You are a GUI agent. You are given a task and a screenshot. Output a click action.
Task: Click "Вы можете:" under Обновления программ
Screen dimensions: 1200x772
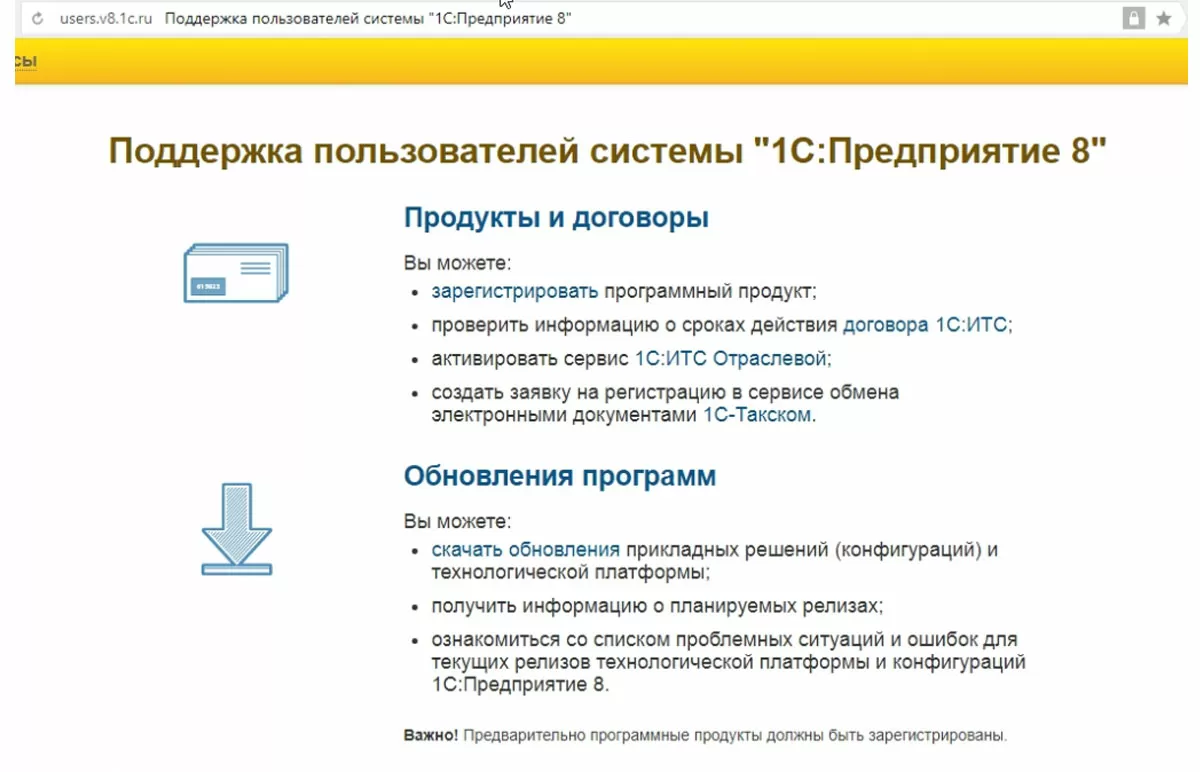tap(457, 521)
